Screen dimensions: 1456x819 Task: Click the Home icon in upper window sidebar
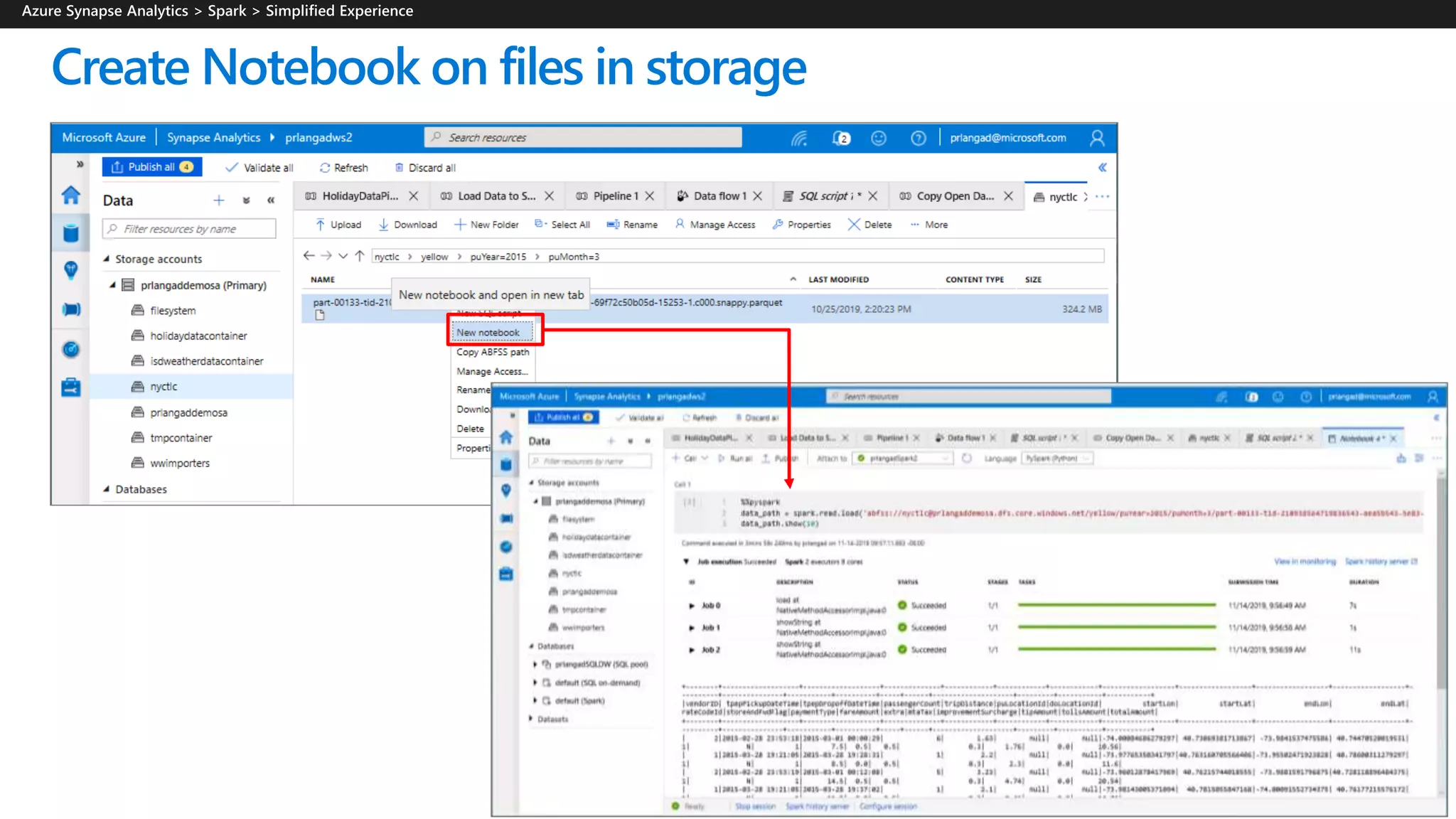tap(71, 196)
